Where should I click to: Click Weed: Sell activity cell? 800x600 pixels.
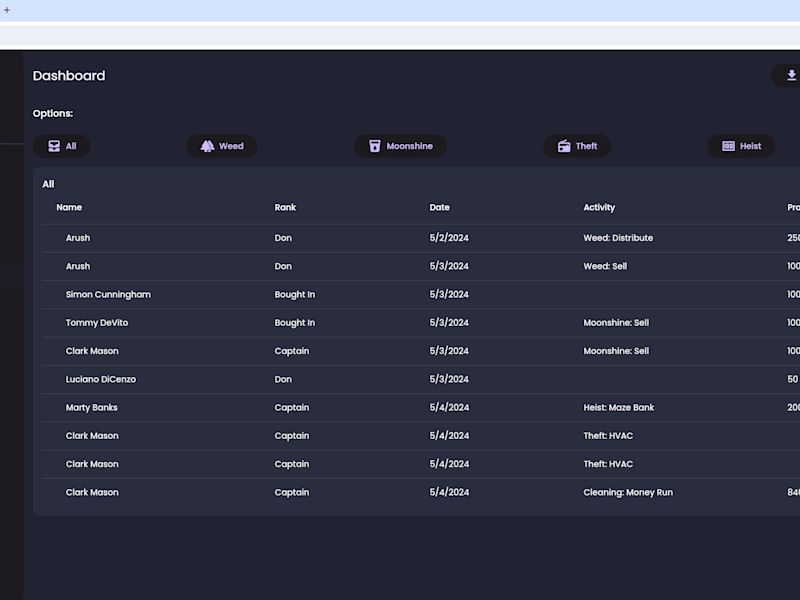tap(605, 266)
